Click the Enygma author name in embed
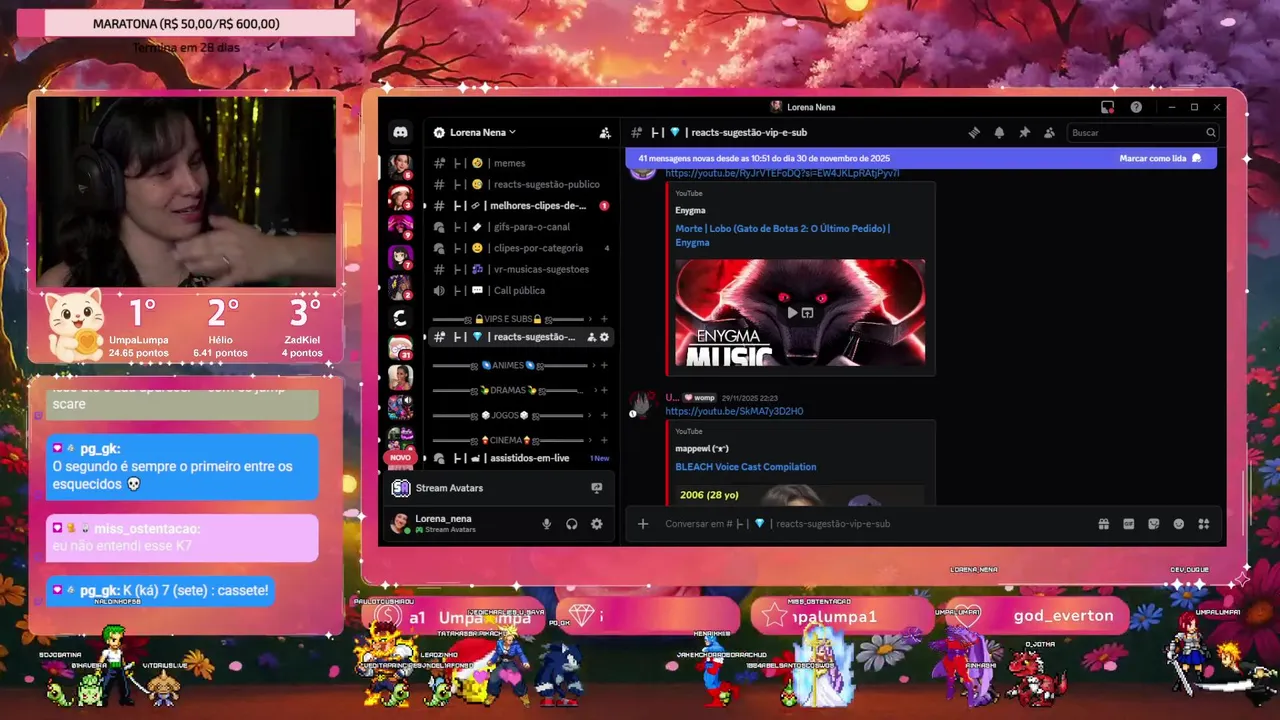1280x720 pixels. [690, 210]
